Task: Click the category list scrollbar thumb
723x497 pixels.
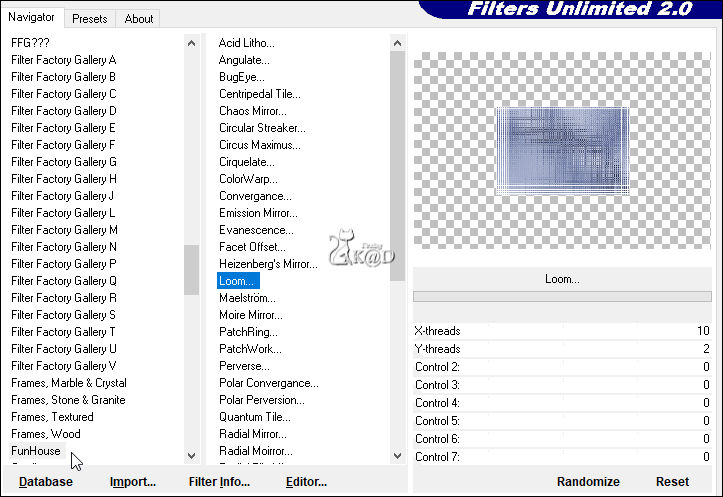Action: [191, 270]
